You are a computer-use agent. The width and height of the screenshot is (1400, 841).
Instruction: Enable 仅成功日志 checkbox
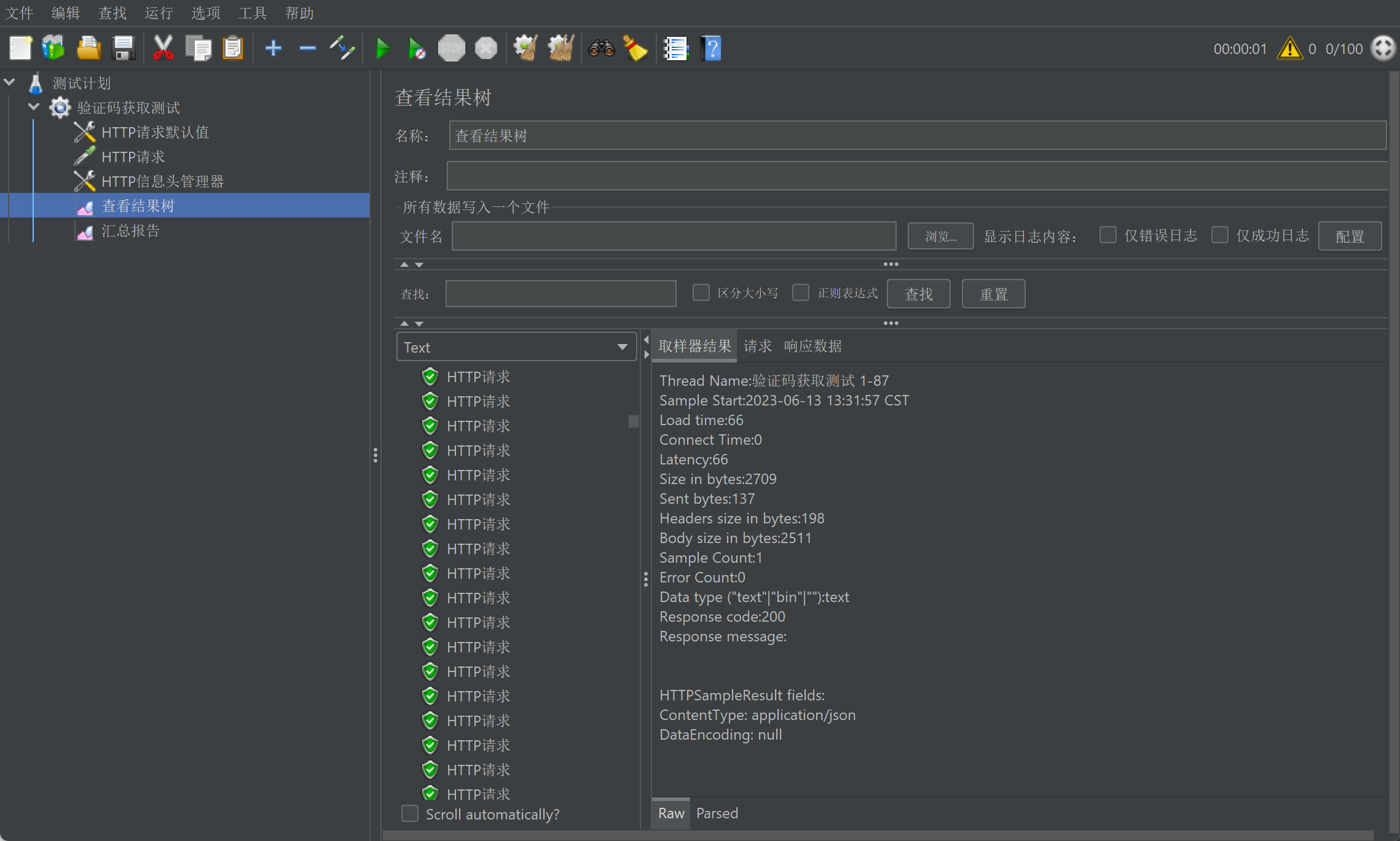pos(1219,235)
